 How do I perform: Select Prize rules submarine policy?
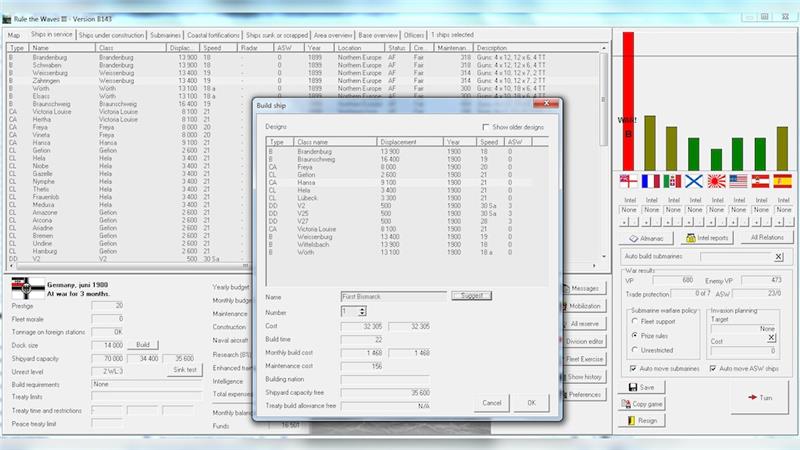(635, 336)
